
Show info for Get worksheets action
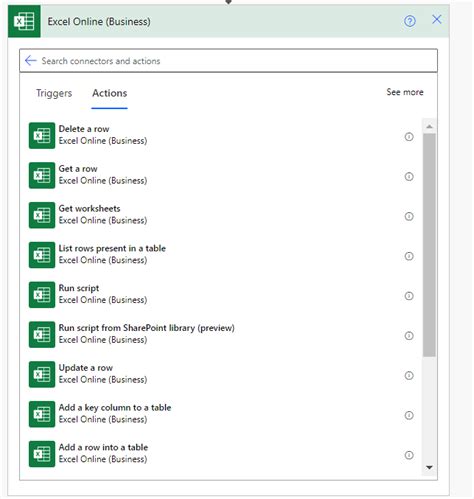point(409,216)
